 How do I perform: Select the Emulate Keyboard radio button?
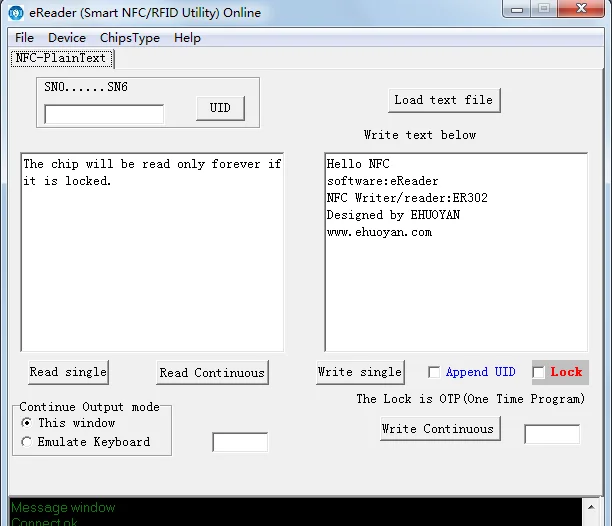click(x=27, y=442)
